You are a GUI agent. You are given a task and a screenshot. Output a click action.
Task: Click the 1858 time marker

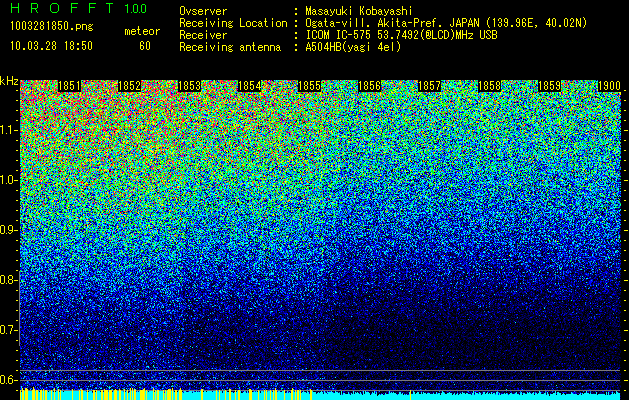[490, 86]
